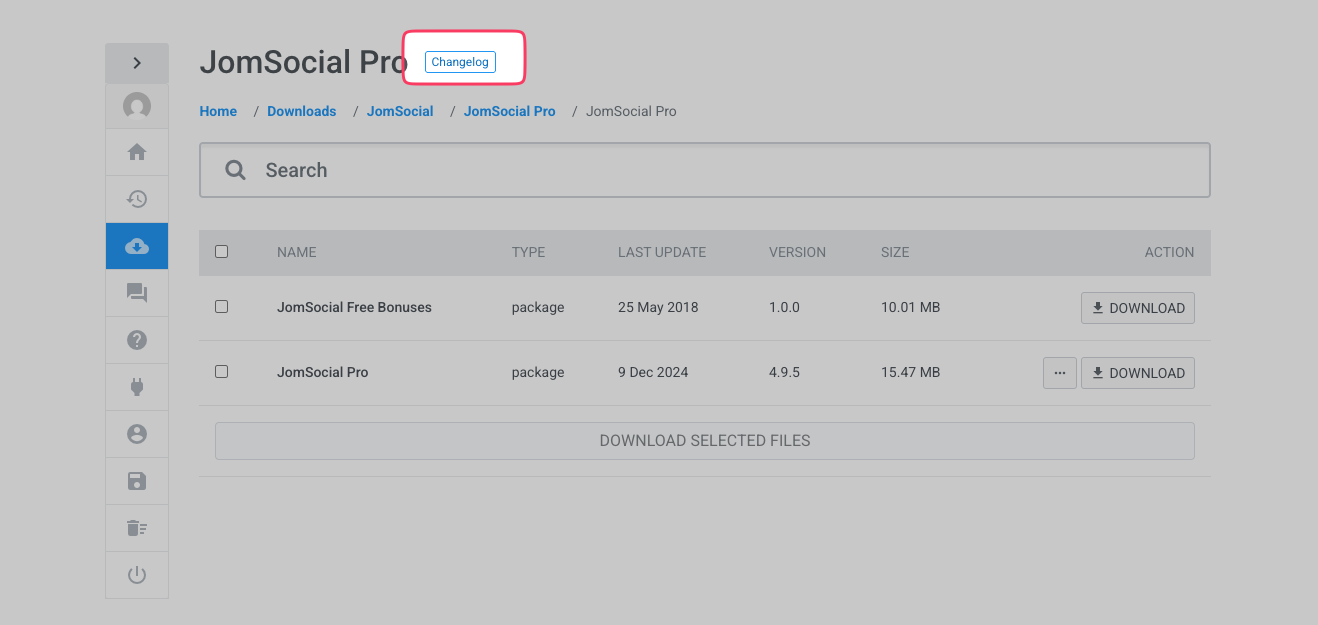This screenshot has height=625, width=1318.
Task: Open the chat bubbles forum icon
Action: pos(137,293)
